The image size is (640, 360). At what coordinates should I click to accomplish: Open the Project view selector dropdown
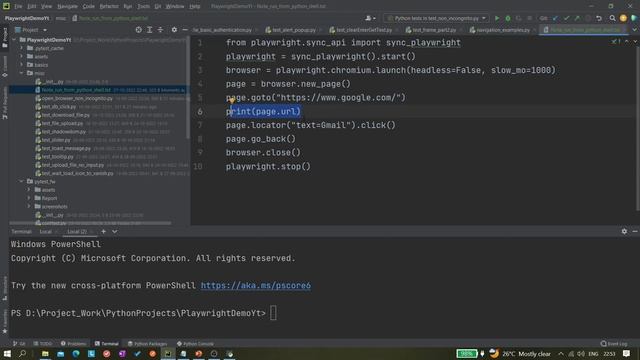coord(31,30)
